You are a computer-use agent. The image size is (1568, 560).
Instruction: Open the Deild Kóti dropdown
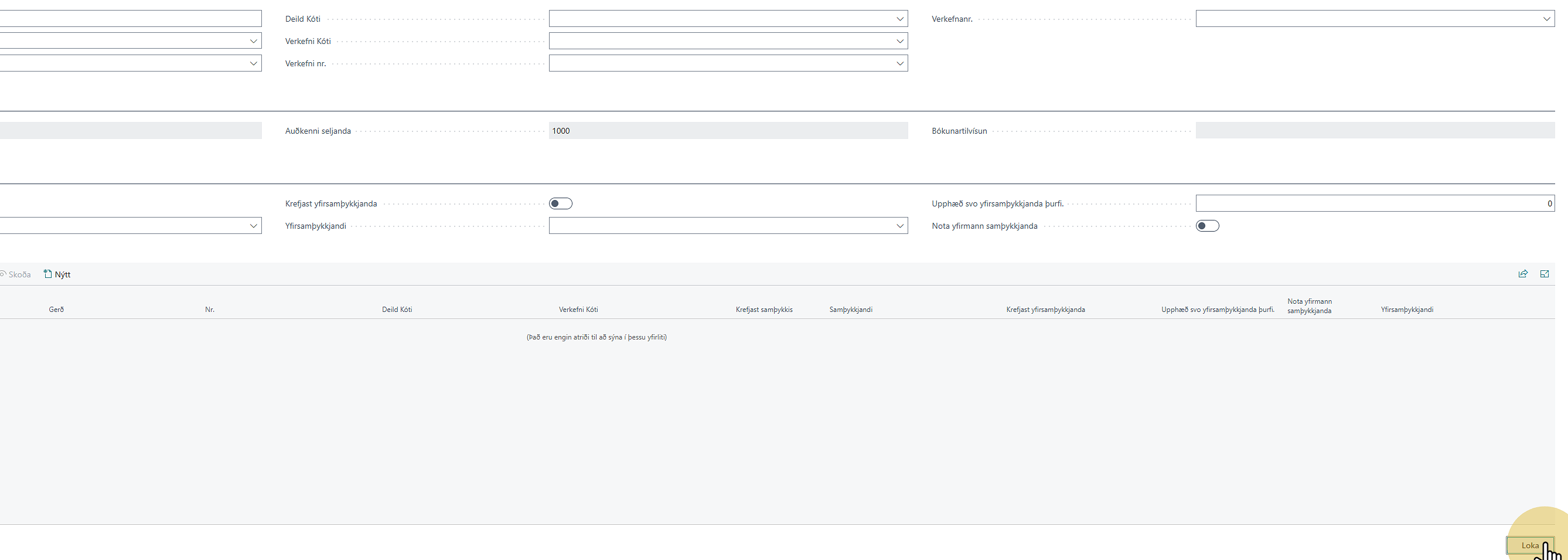click(899, 19)
